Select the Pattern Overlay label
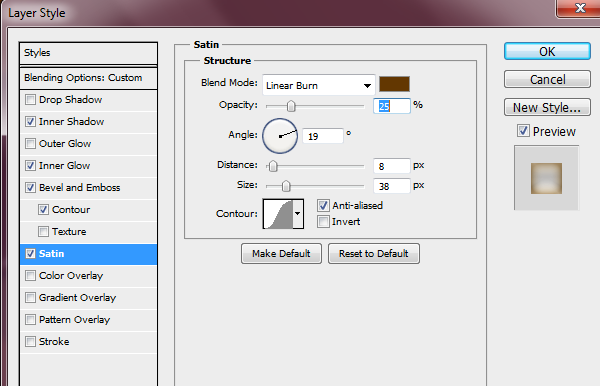600x386 pixels. click(x=74, y=319)
